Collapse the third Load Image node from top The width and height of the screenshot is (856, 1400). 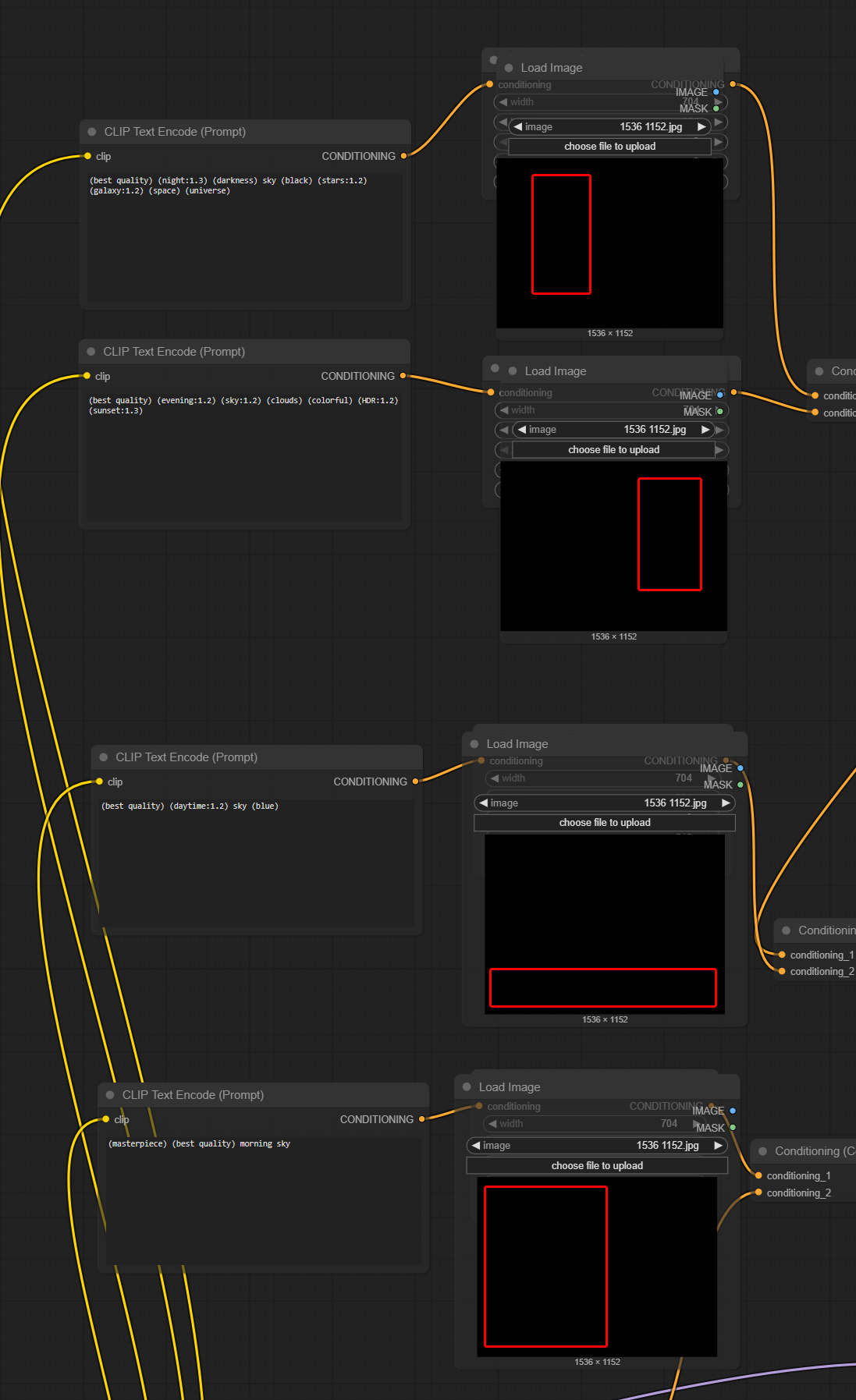click(x=474, y=744)
